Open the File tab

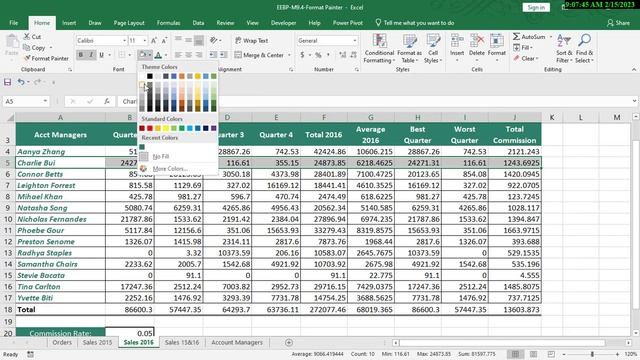click(x=13, y=23)
